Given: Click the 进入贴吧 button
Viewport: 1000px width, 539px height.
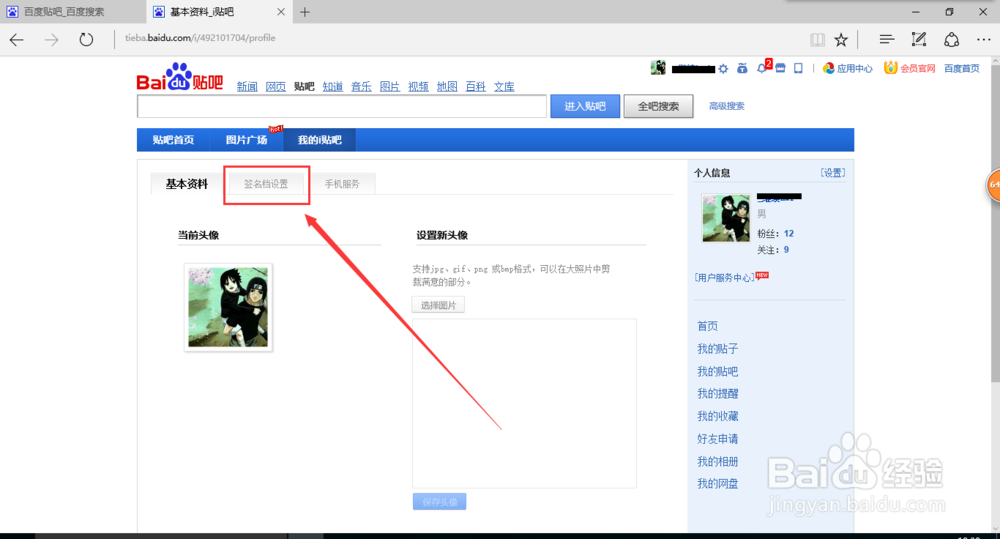Looking at the screenshot, I should (x=585, y=106).
